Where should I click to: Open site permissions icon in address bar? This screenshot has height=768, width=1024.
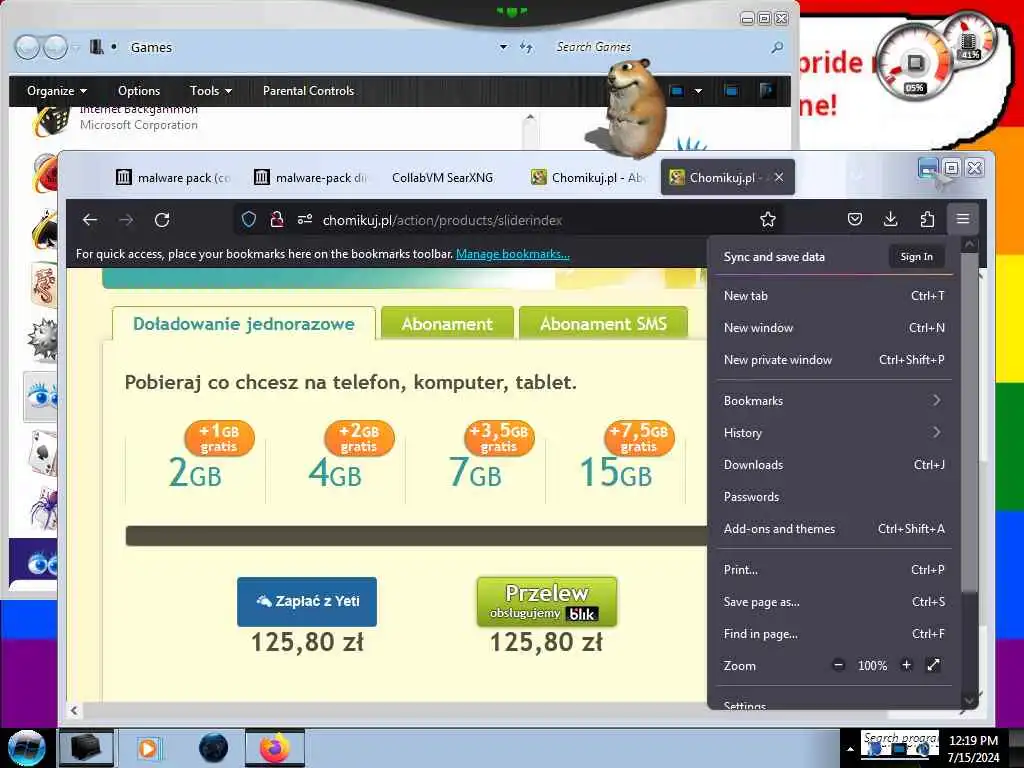(x=305, y=219)
